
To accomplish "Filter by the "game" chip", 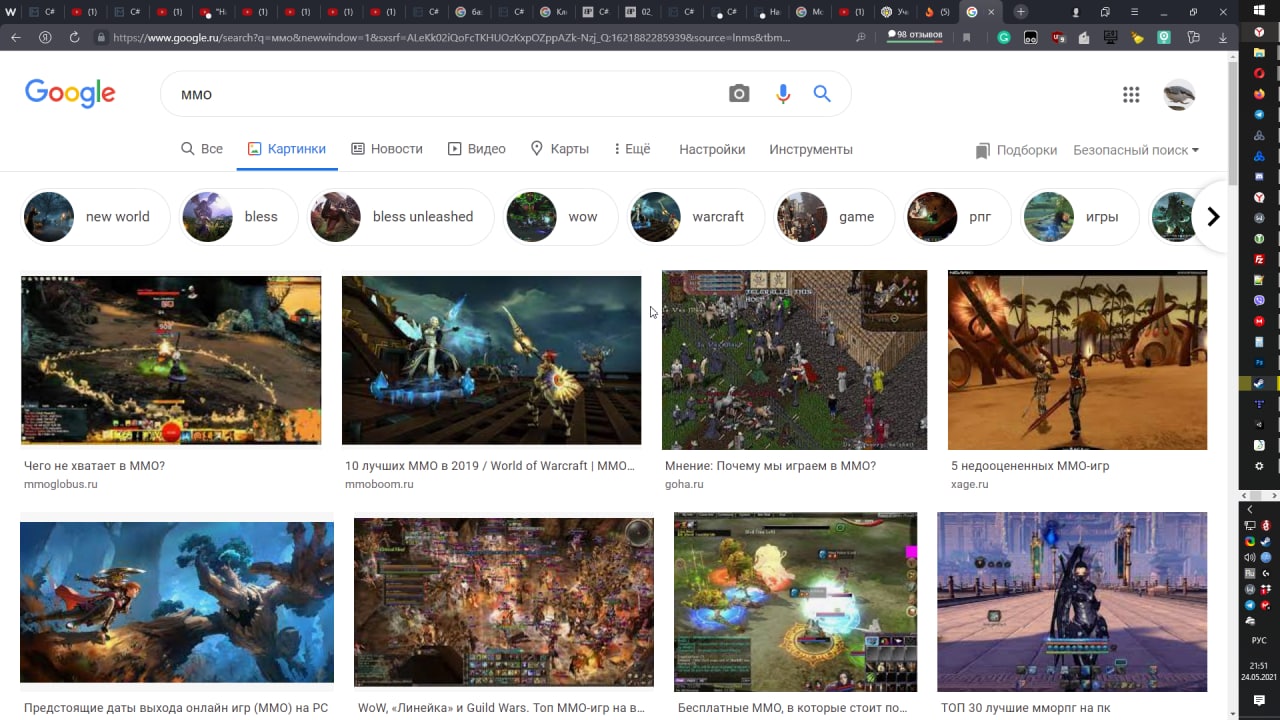I will pos(834,217).
